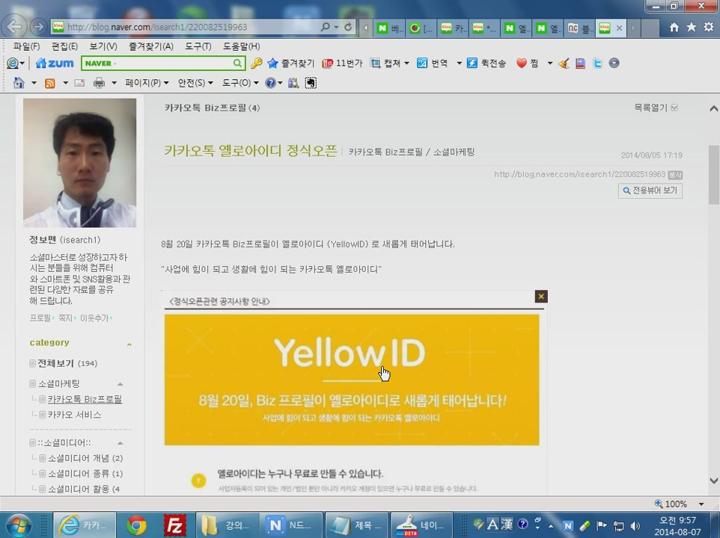Image resolution: width=720 pixels, height=538 pixels.
Task: Click the 프로필 link under the bio
Action: coord(40,318)
